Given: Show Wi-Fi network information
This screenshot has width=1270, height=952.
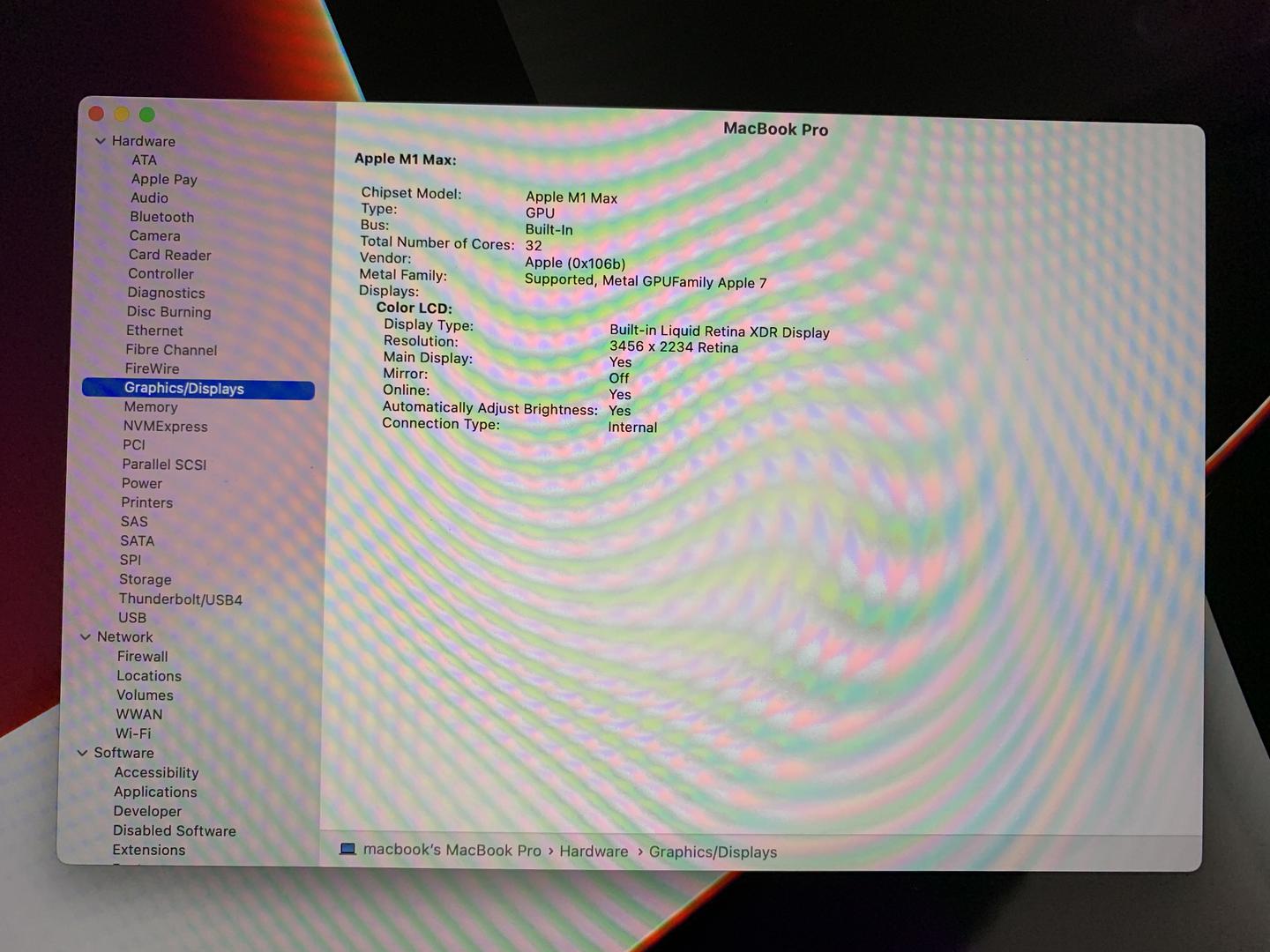Looking at the screenshot, I should coord(133,733).
